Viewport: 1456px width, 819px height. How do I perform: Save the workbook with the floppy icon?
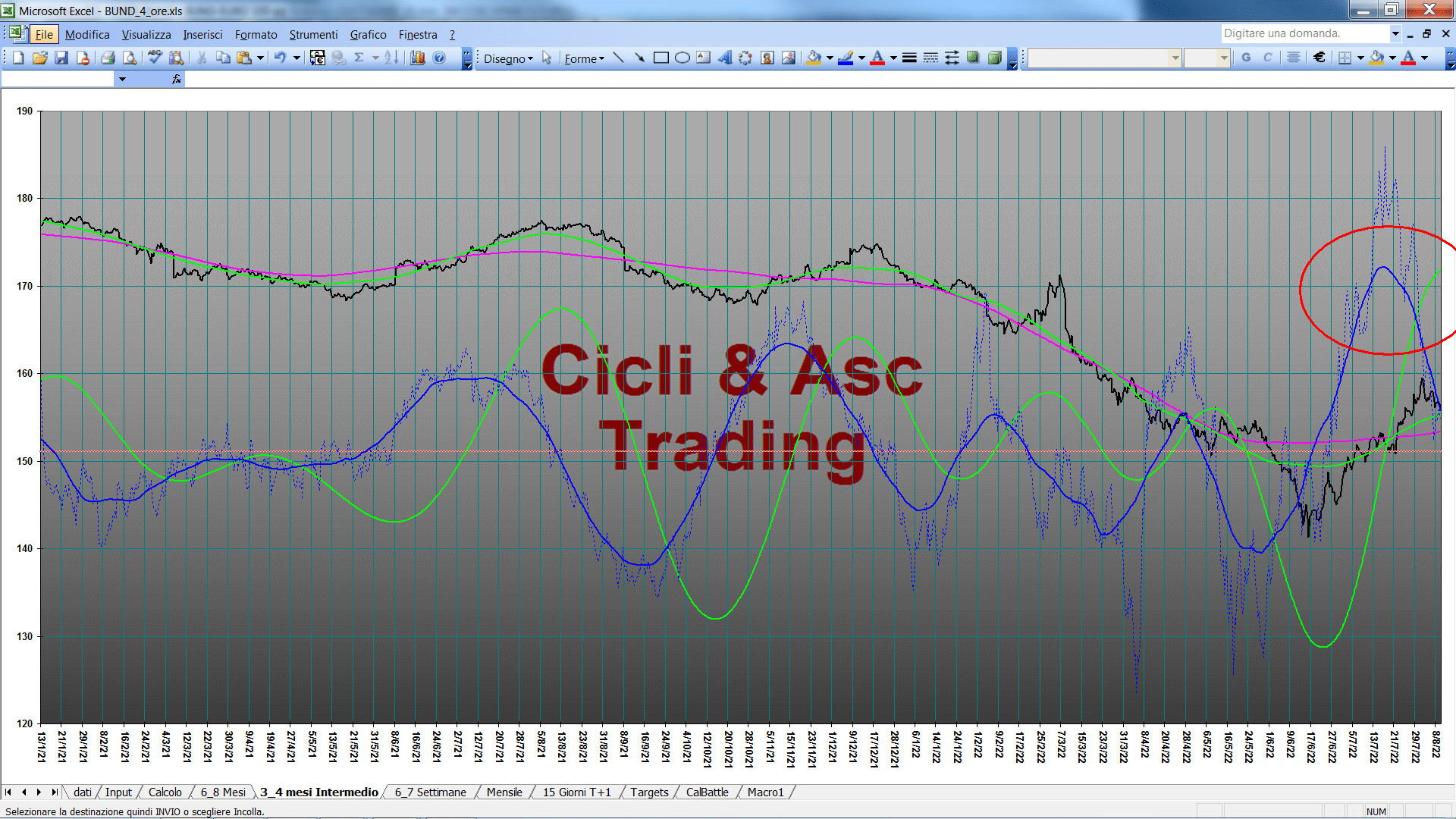[61, 58]
